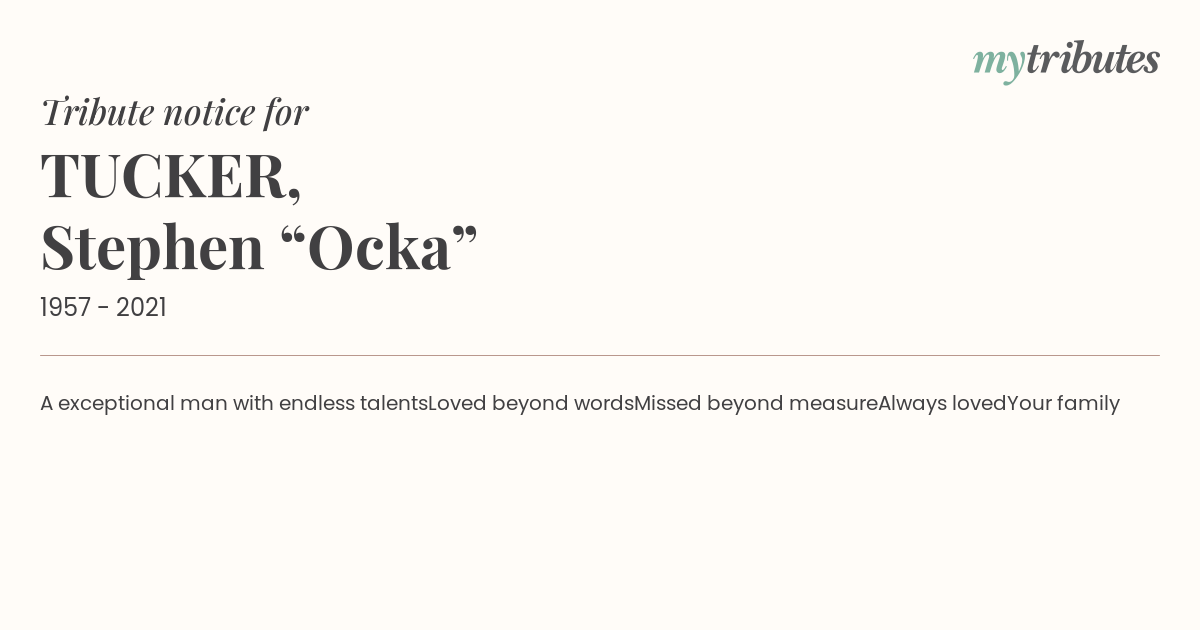Screen dimensions: 1200x630
Task: Select the "Tribute notice for" italic heading
Action: coord(174,112)
